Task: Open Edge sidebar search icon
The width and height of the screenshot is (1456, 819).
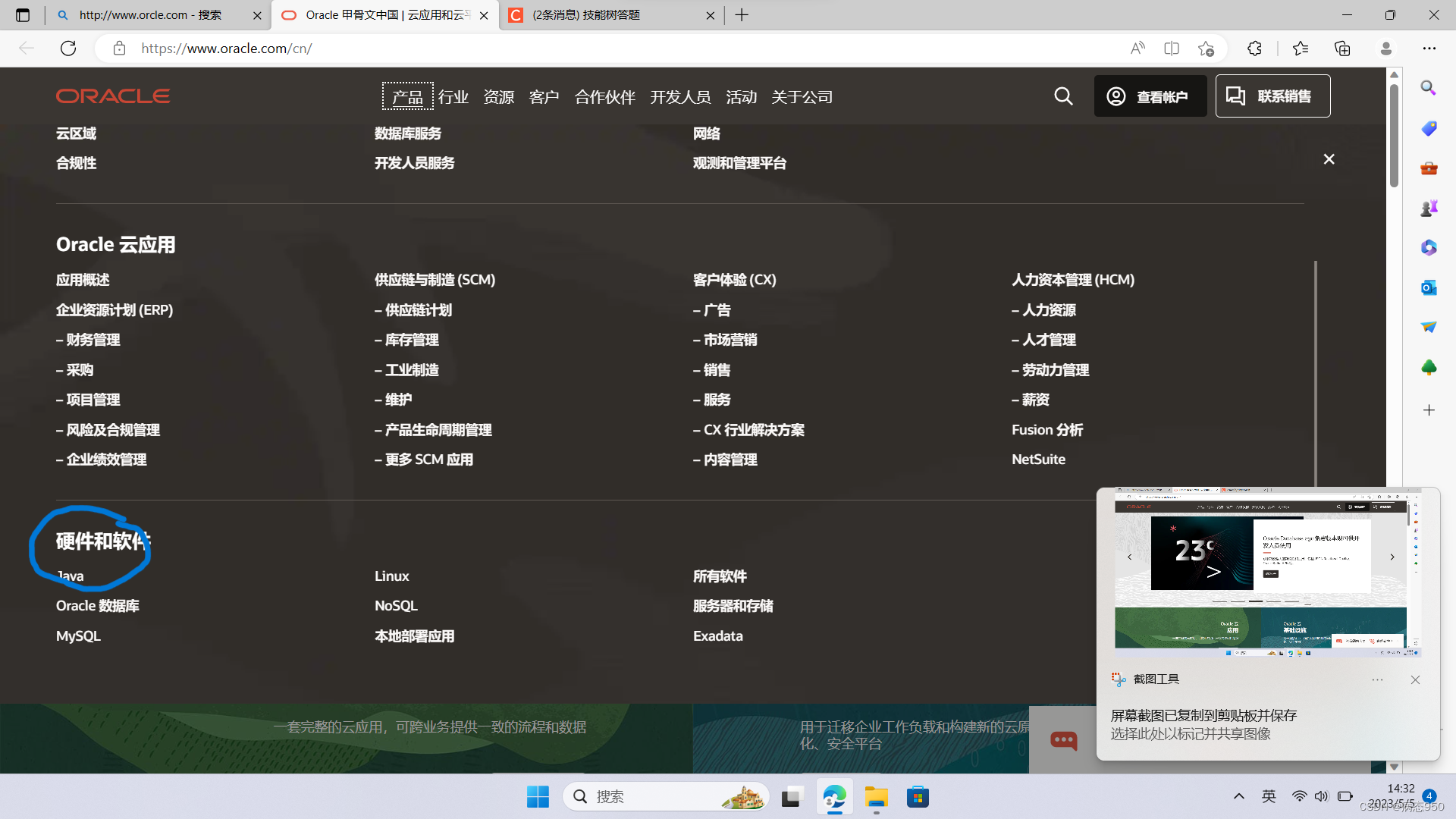Action: [1429, 88]
